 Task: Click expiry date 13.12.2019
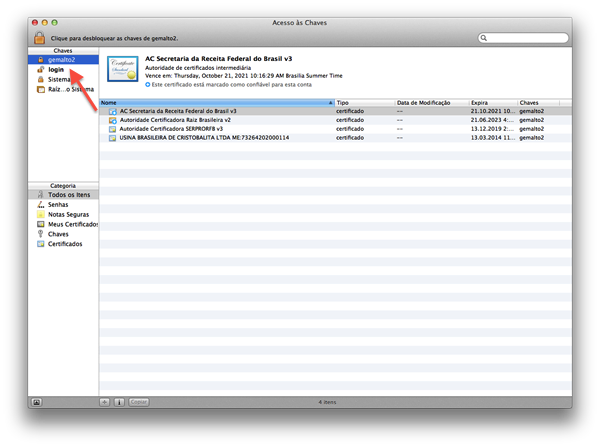[492, 129]
